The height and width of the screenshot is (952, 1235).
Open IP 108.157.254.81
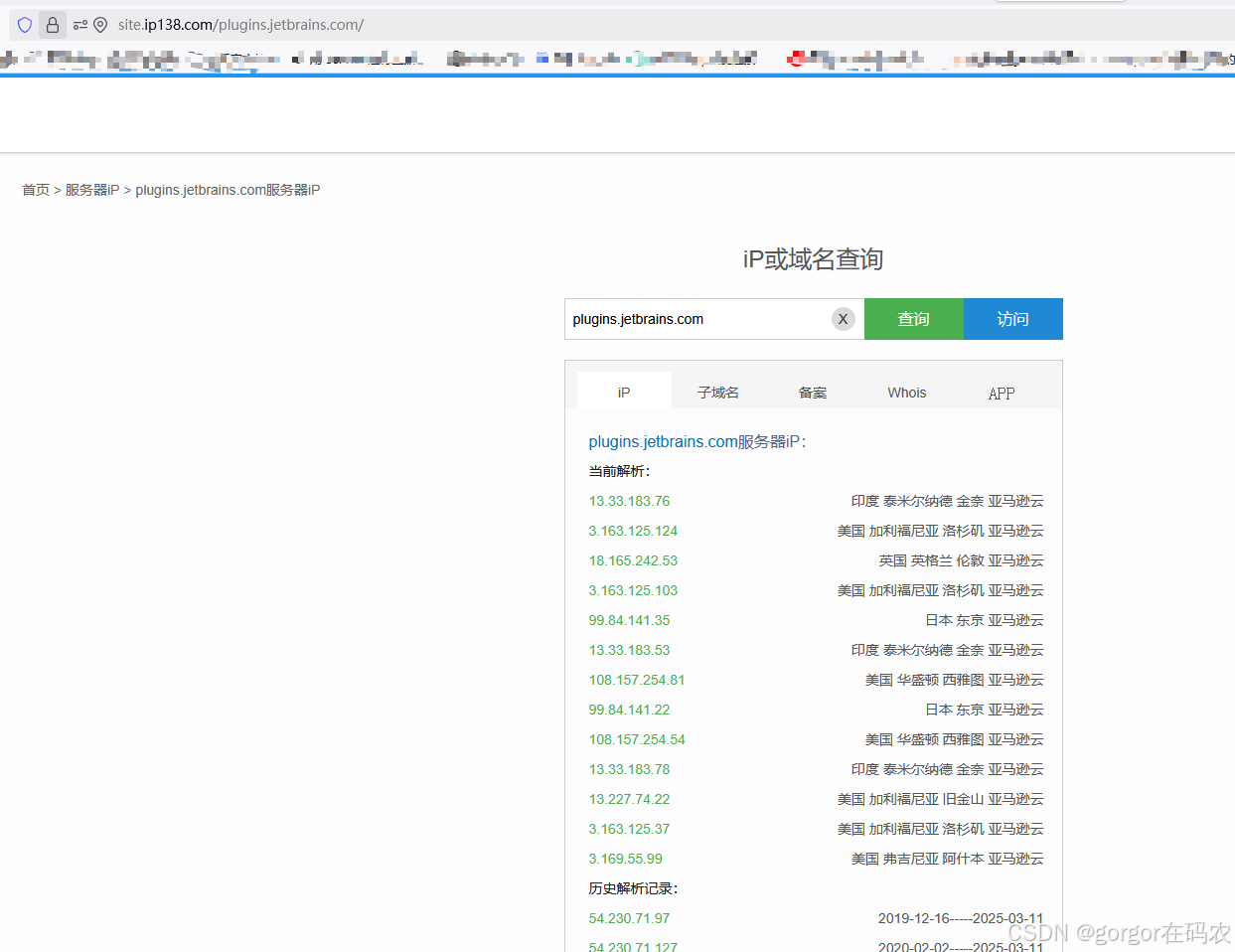pyautogui.click(x=637, y=680)
